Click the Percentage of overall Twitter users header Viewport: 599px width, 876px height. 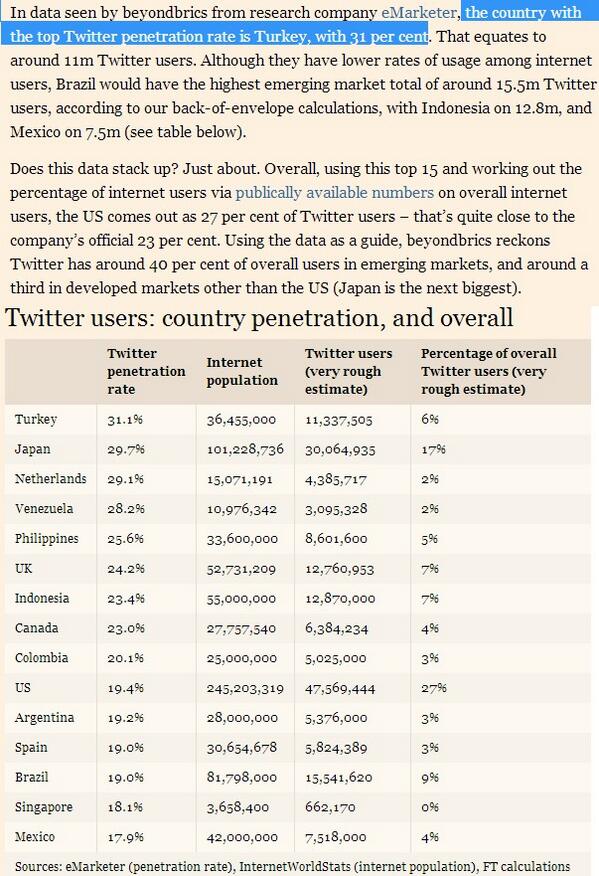(x=488, y=371)
